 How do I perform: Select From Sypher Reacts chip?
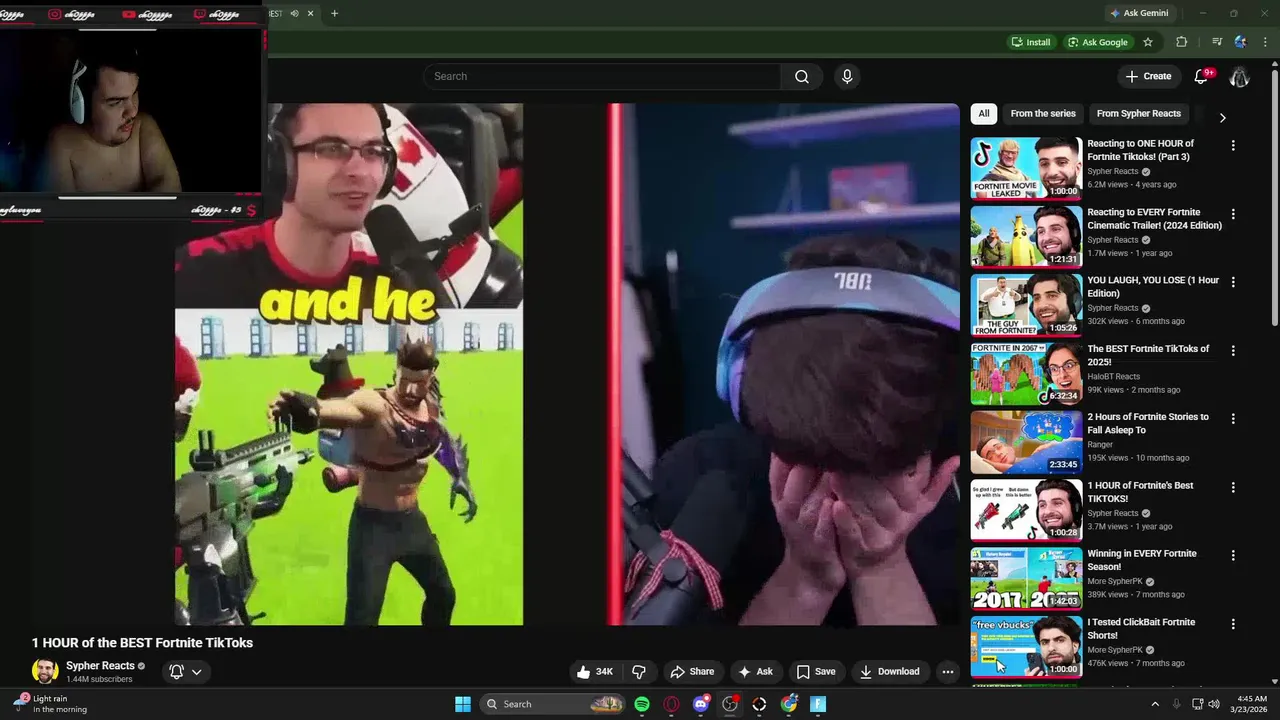1139,114
